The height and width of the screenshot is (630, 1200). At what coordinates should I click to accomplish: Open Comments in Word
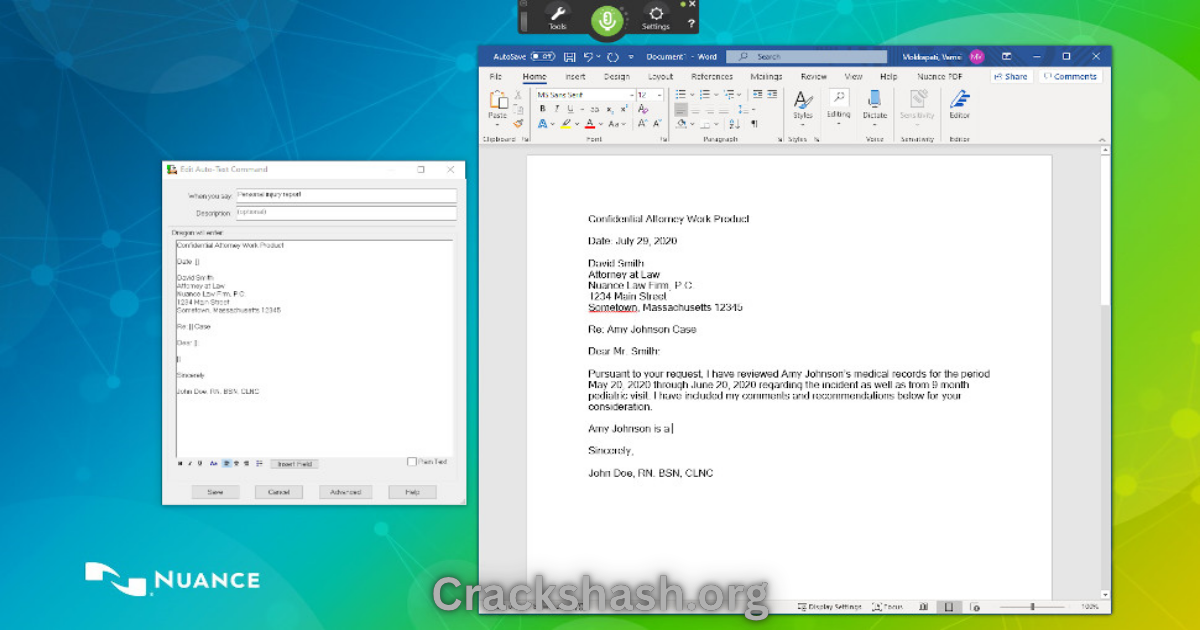[1070, 76]
